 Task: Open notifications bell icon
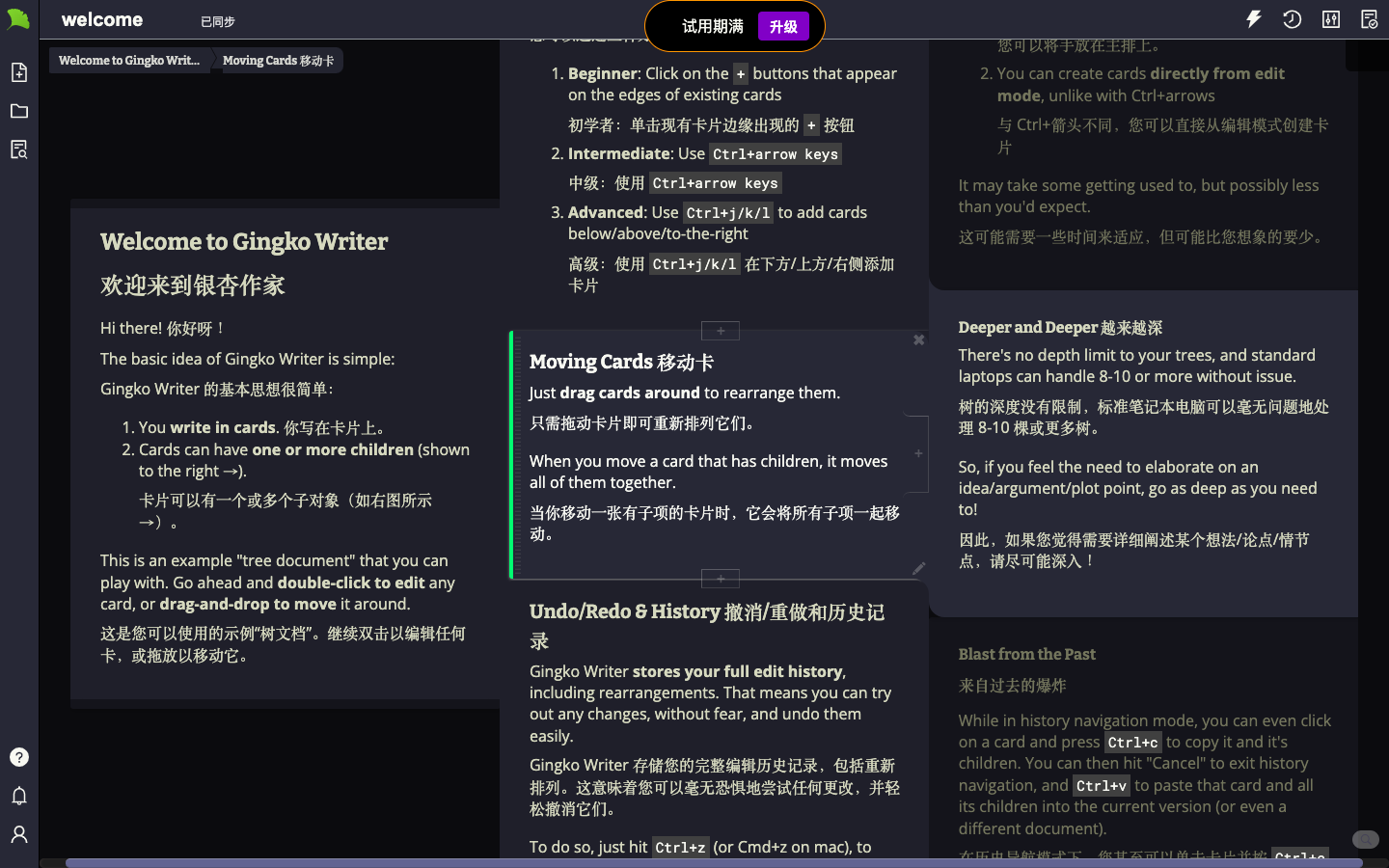point(19,796)
